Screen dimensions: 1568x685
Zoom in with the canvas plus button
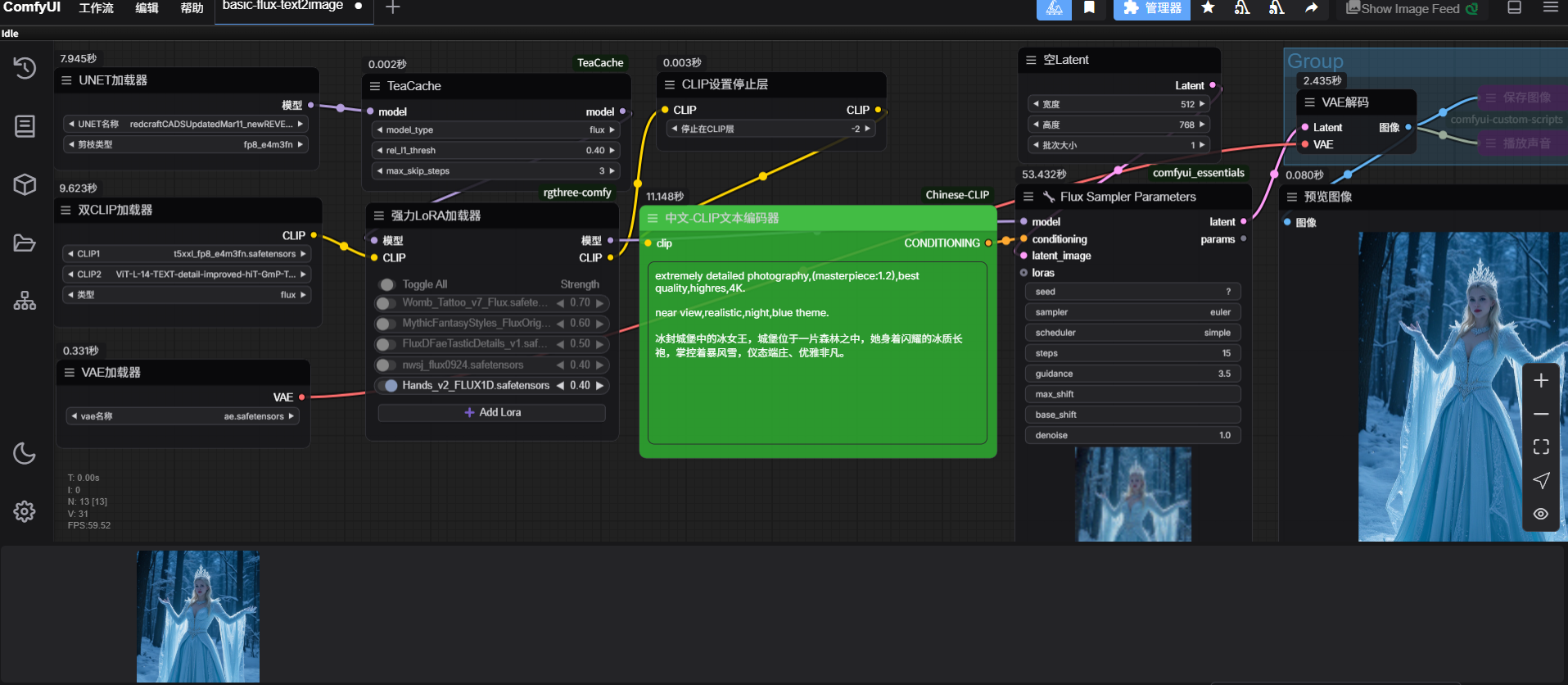pyautogui.click(x=1541, y=381)
